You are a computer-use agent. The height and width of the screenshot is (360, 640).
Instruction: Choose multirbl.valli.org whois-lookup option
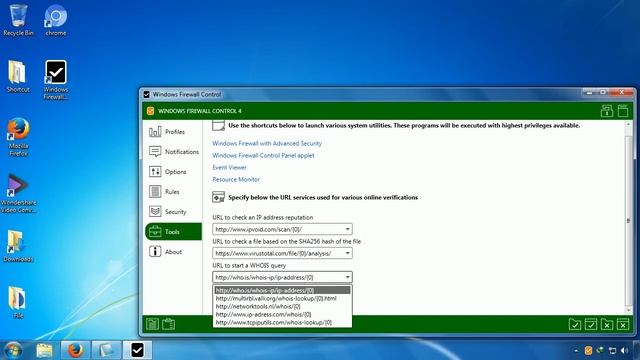pos(282,298)
